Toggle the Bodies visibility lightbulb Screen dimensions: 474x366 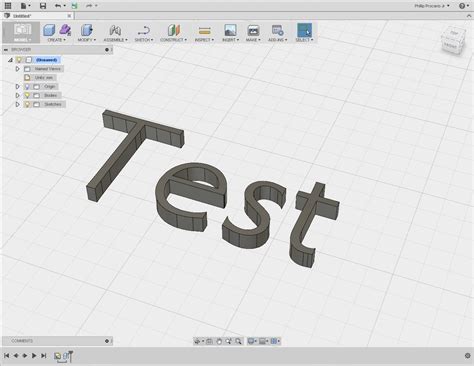tap(27, 95)
